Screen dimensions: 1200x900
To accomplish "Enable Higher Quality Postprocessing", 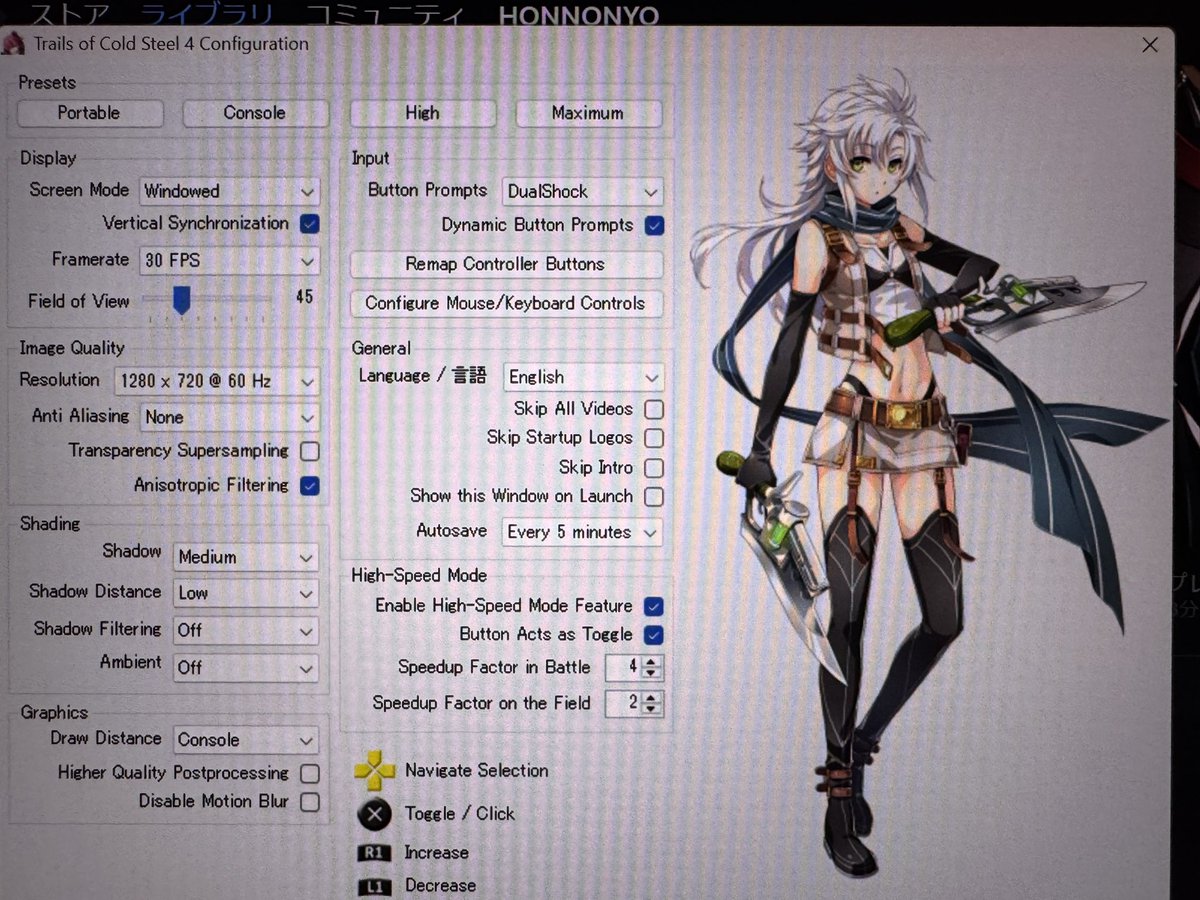I will click(x=310, y=774).
